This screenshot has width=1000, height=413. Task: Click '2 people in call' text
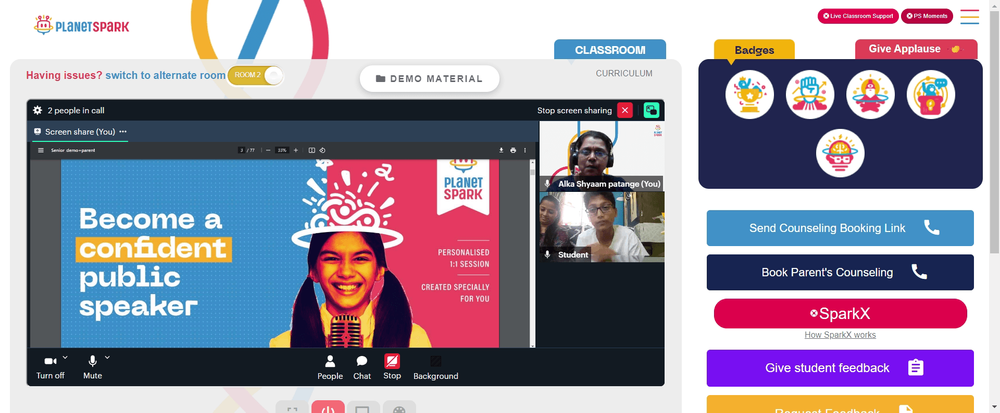click(x=76, y=110)
